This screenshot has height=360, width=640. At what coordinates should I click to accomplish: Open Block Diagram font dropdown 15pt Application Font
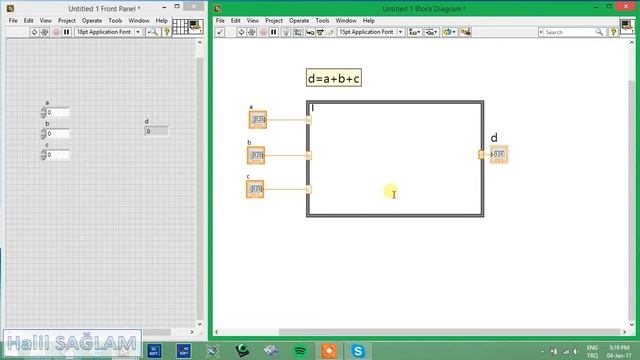pos(371,32)
